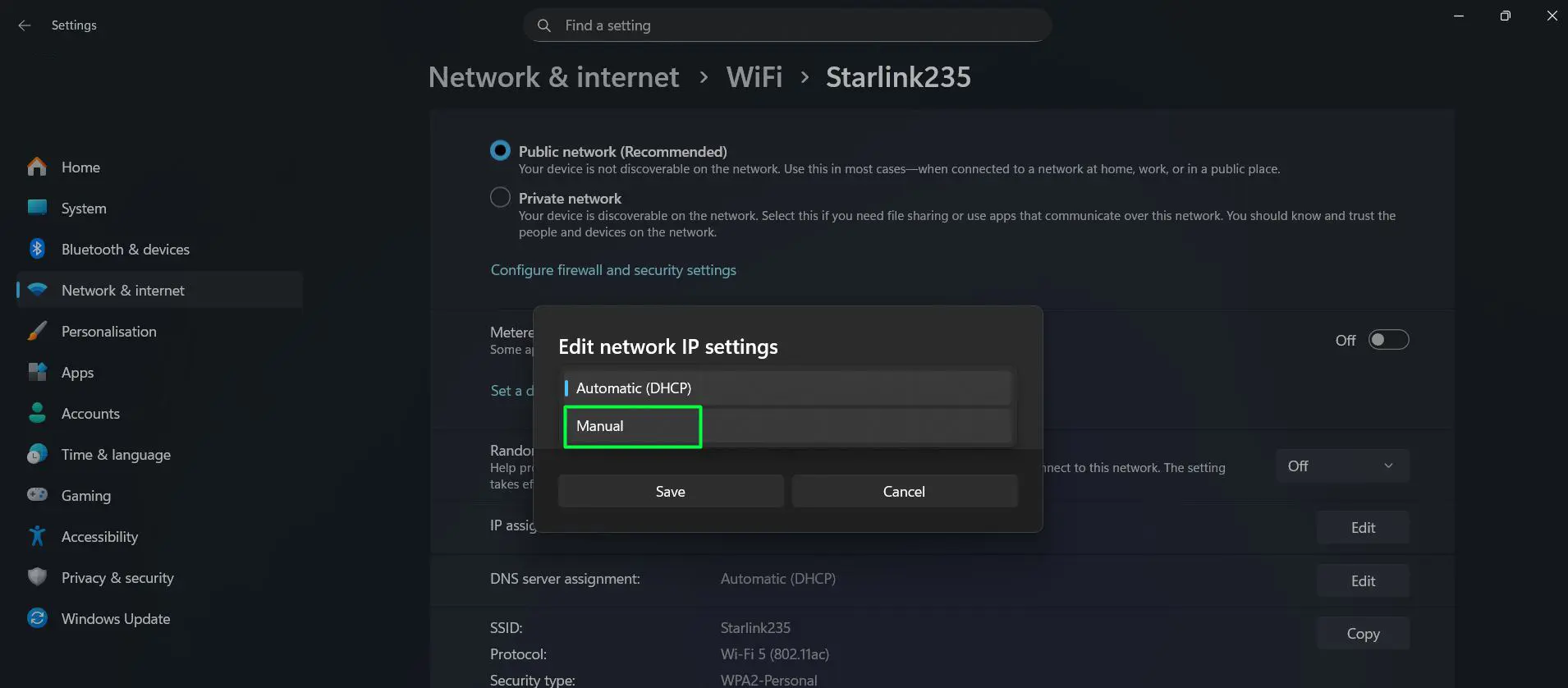Open Time & language settings
Image resolution: width=1568 pixels, height=688 pixels.
(x=116, y=454)
